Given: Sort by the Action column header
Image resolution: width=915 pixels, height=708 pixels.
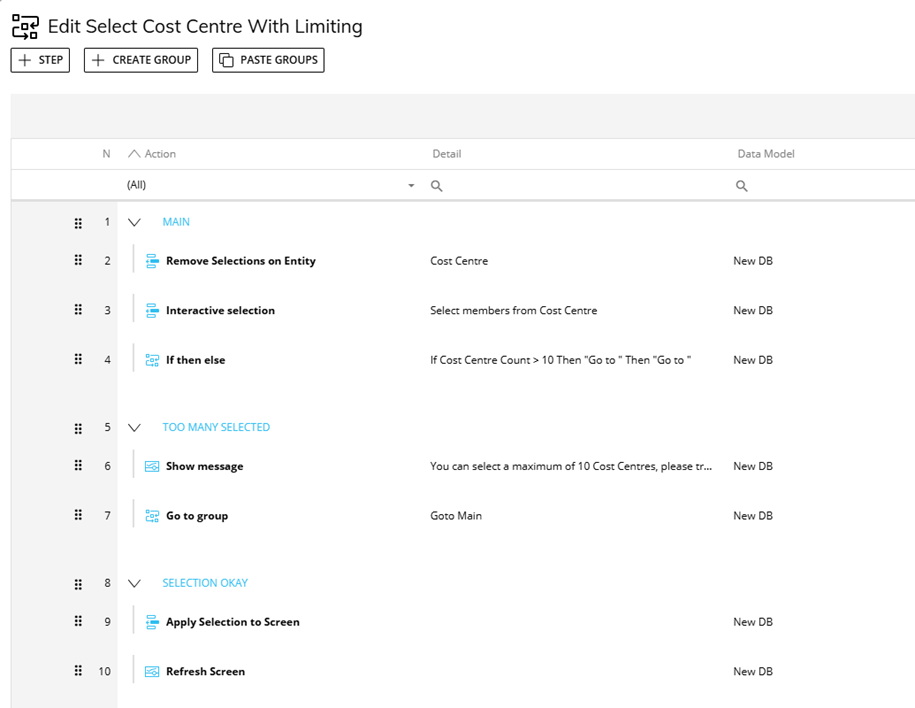Looking at the screenshot, I should click(x=160, y=154).
